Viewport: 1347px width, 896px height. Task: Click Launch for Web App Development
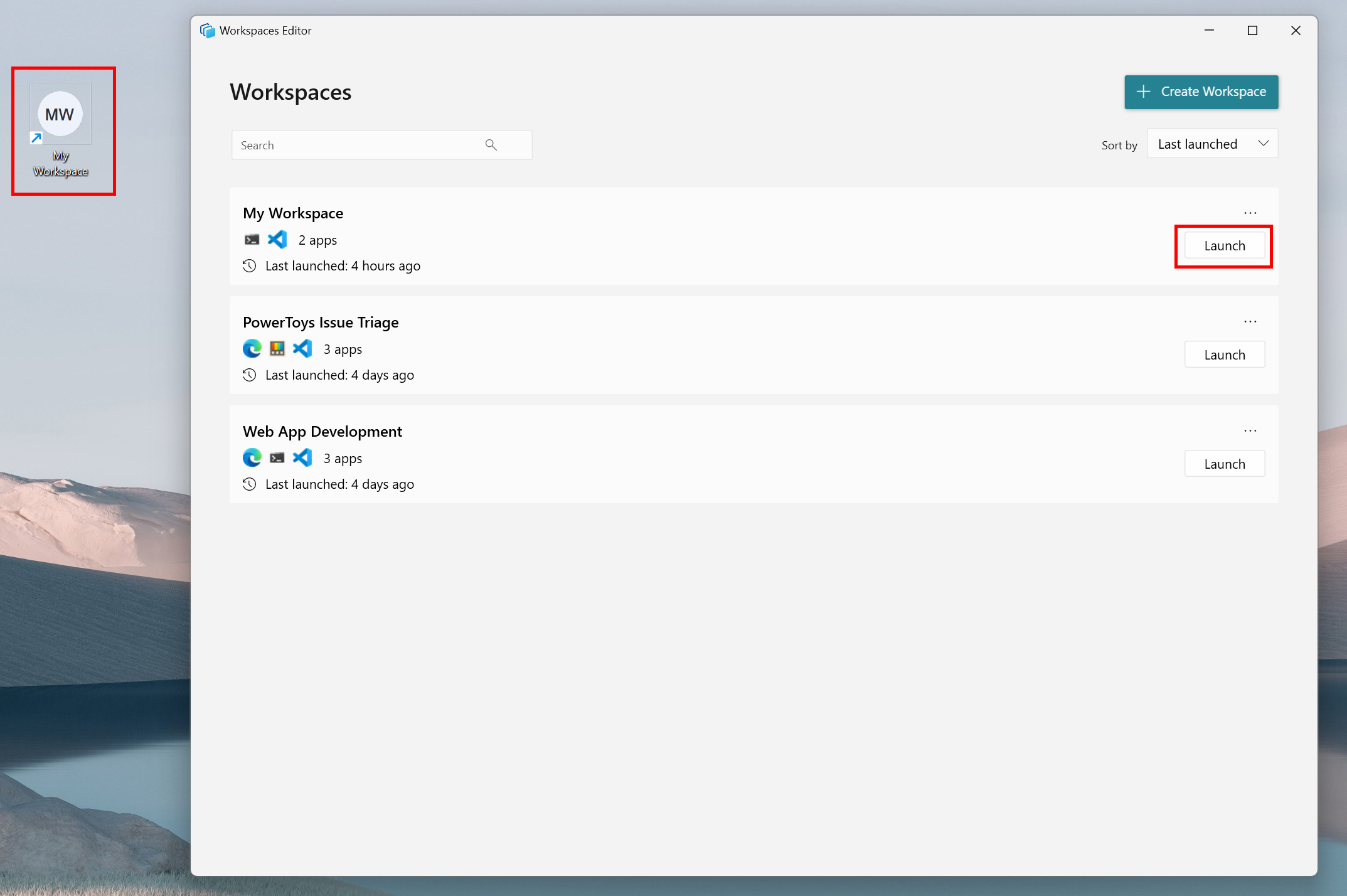coord(1223,463)
